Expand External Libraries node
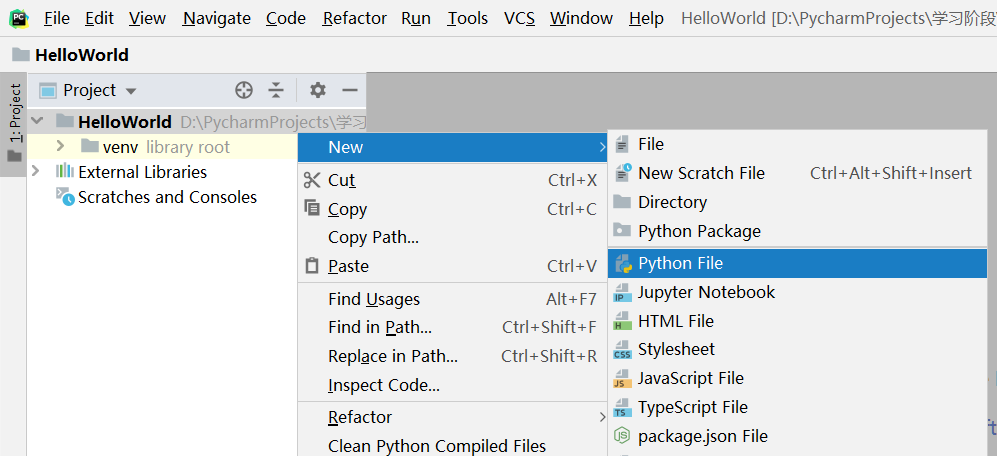This screenshot has height=456, width=997. click(x=36, y=171)
